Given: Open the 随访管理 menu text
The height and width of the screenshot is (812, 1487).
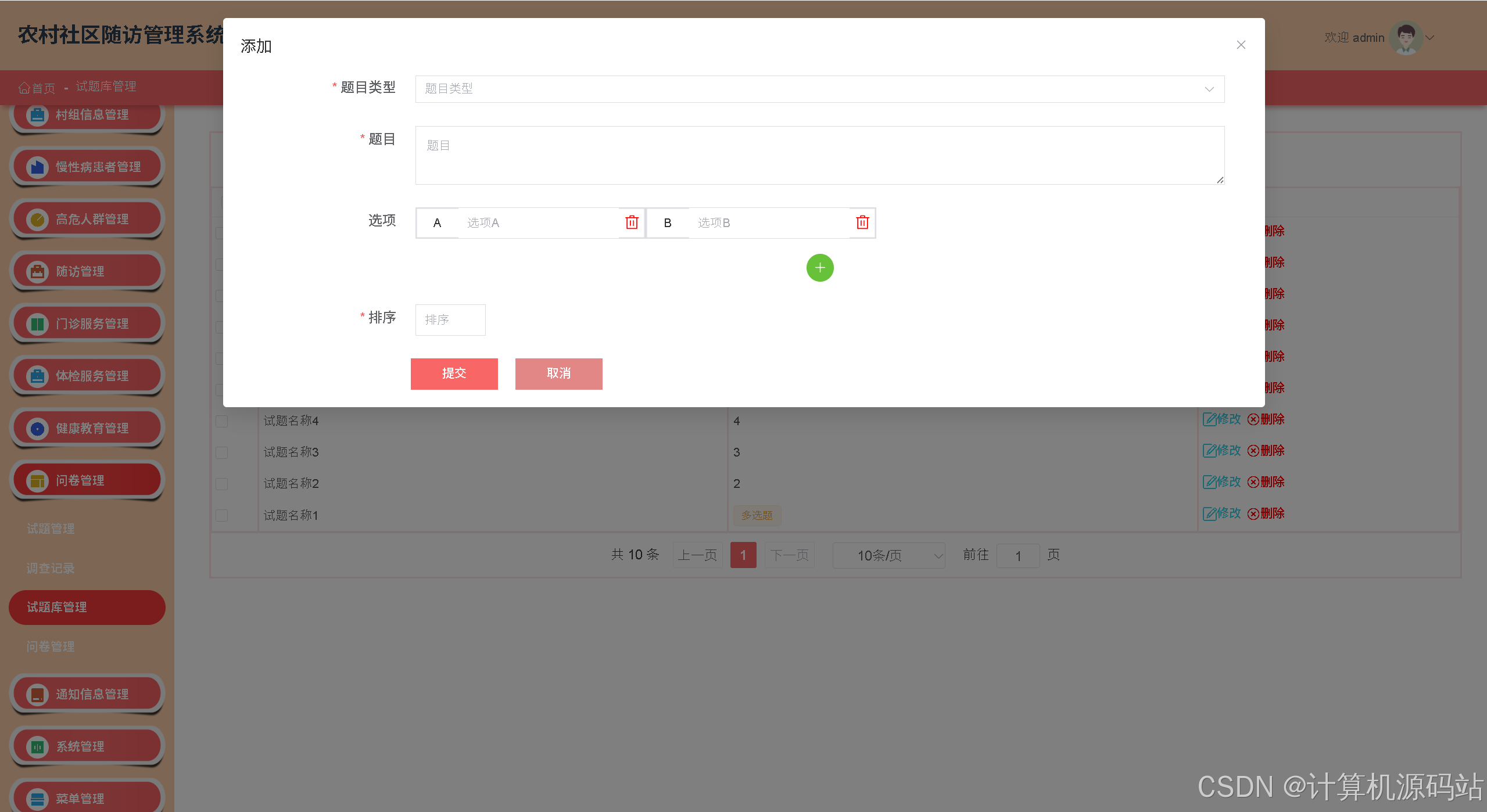Looking at the screenshot, I should tap(80, 272).
